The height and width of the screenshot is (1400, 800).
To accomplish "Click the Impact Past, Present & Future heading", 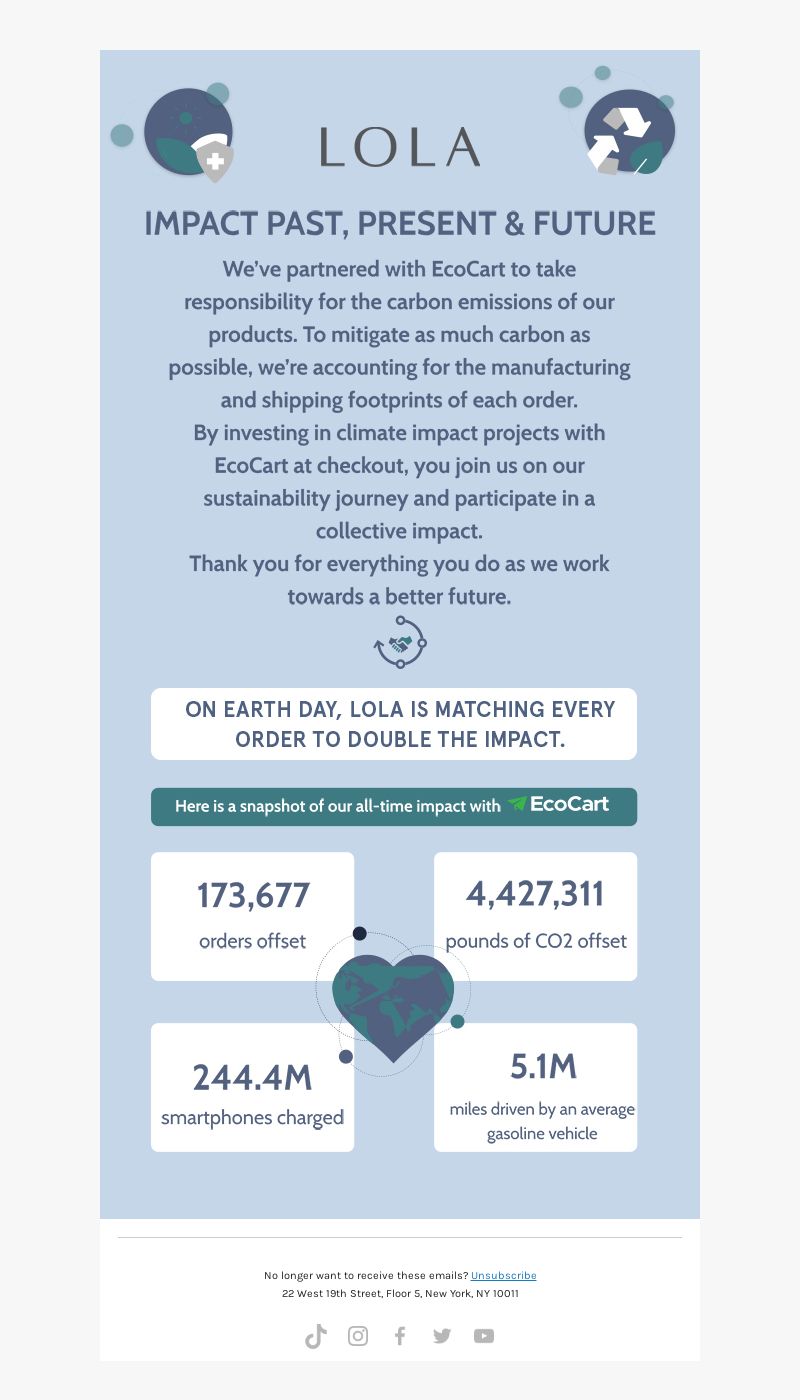I will pyautogui.click(x=400, y=224).
